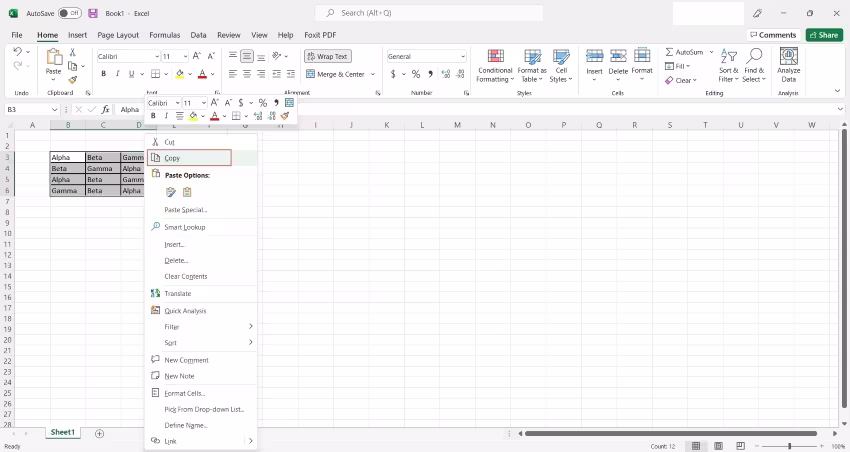The image size is (850, 452).
Task: Click the big Paste clipboard icon
Action: (54, 57)
